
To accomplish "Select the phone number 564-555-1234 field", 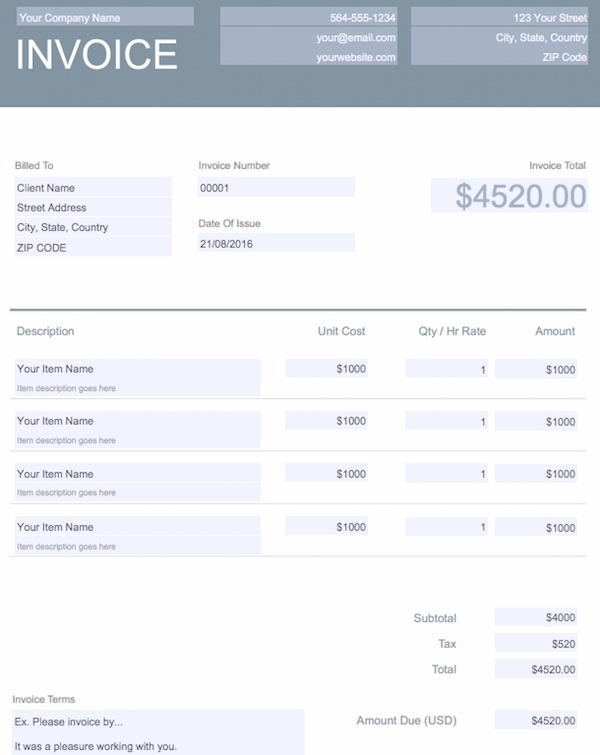I will pos(309,17).
